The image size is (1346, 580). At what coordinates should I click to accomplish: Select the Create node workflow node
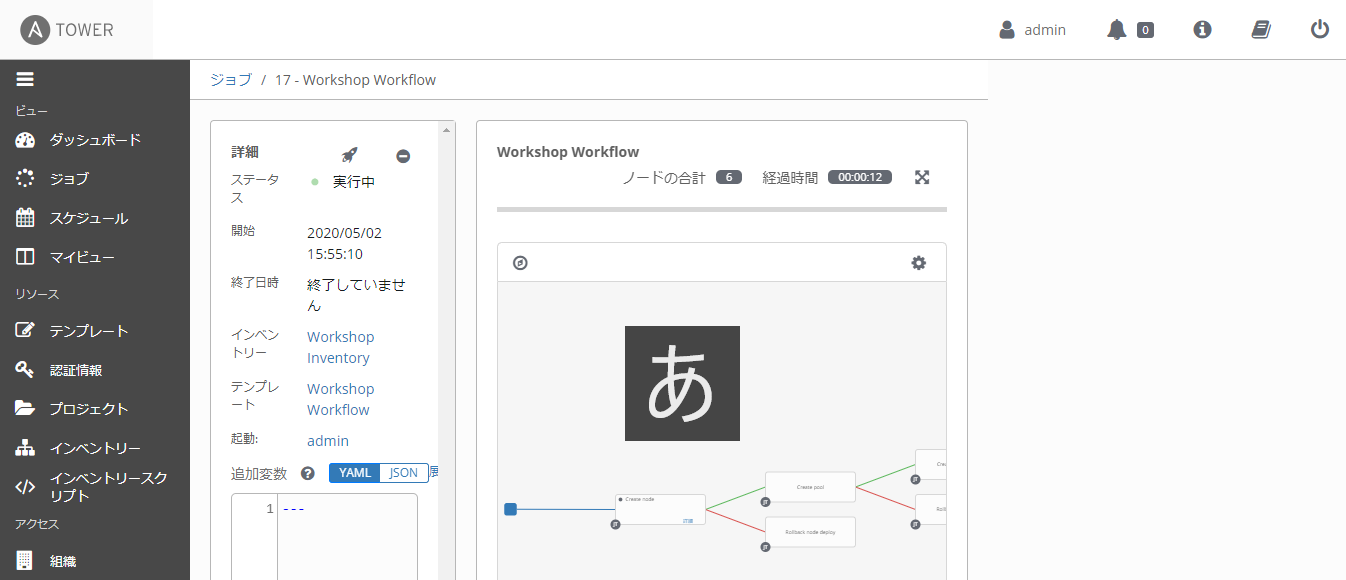(x=659, y=509)
